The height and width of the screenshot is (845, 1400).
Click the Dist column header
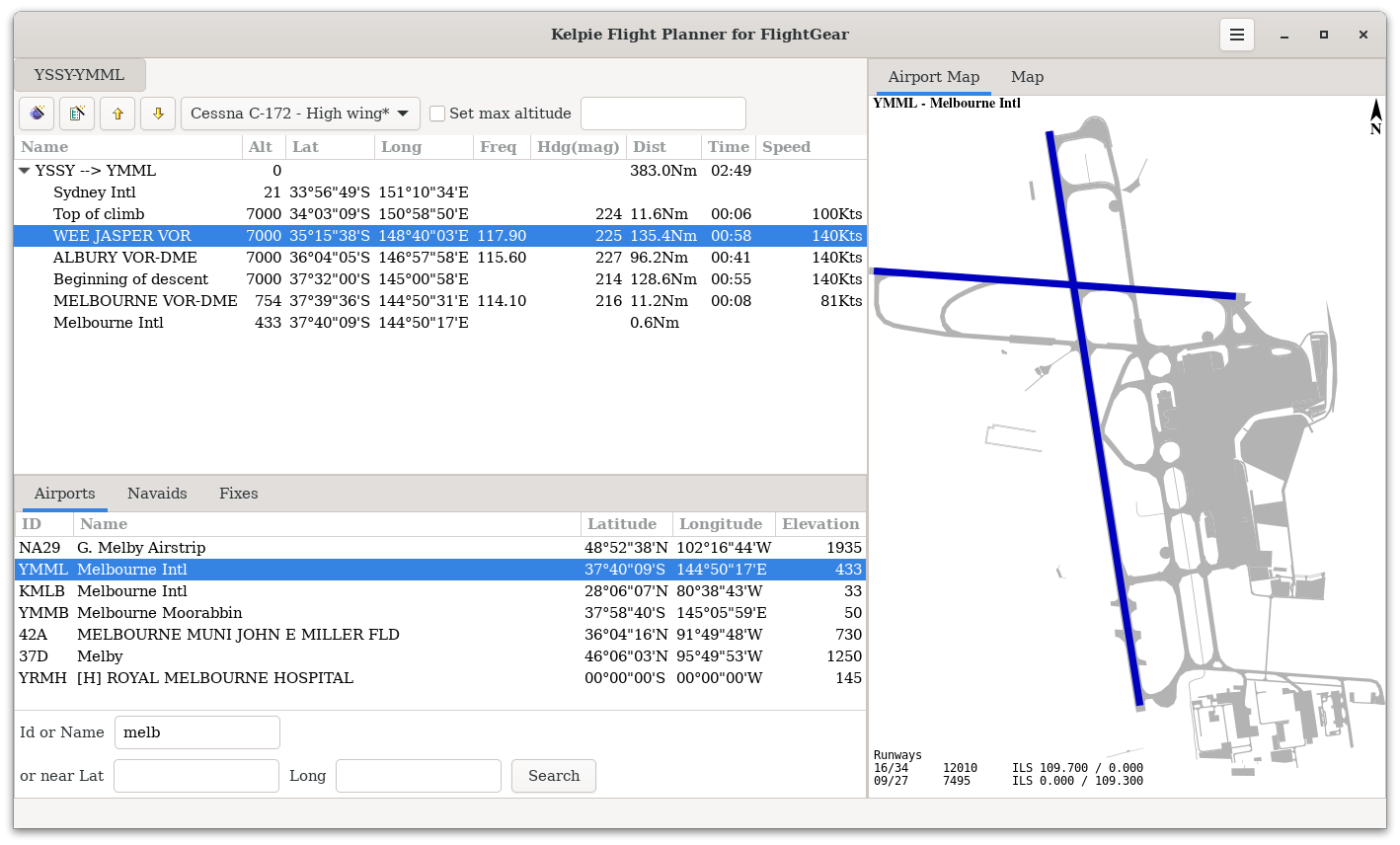(664, 147)
